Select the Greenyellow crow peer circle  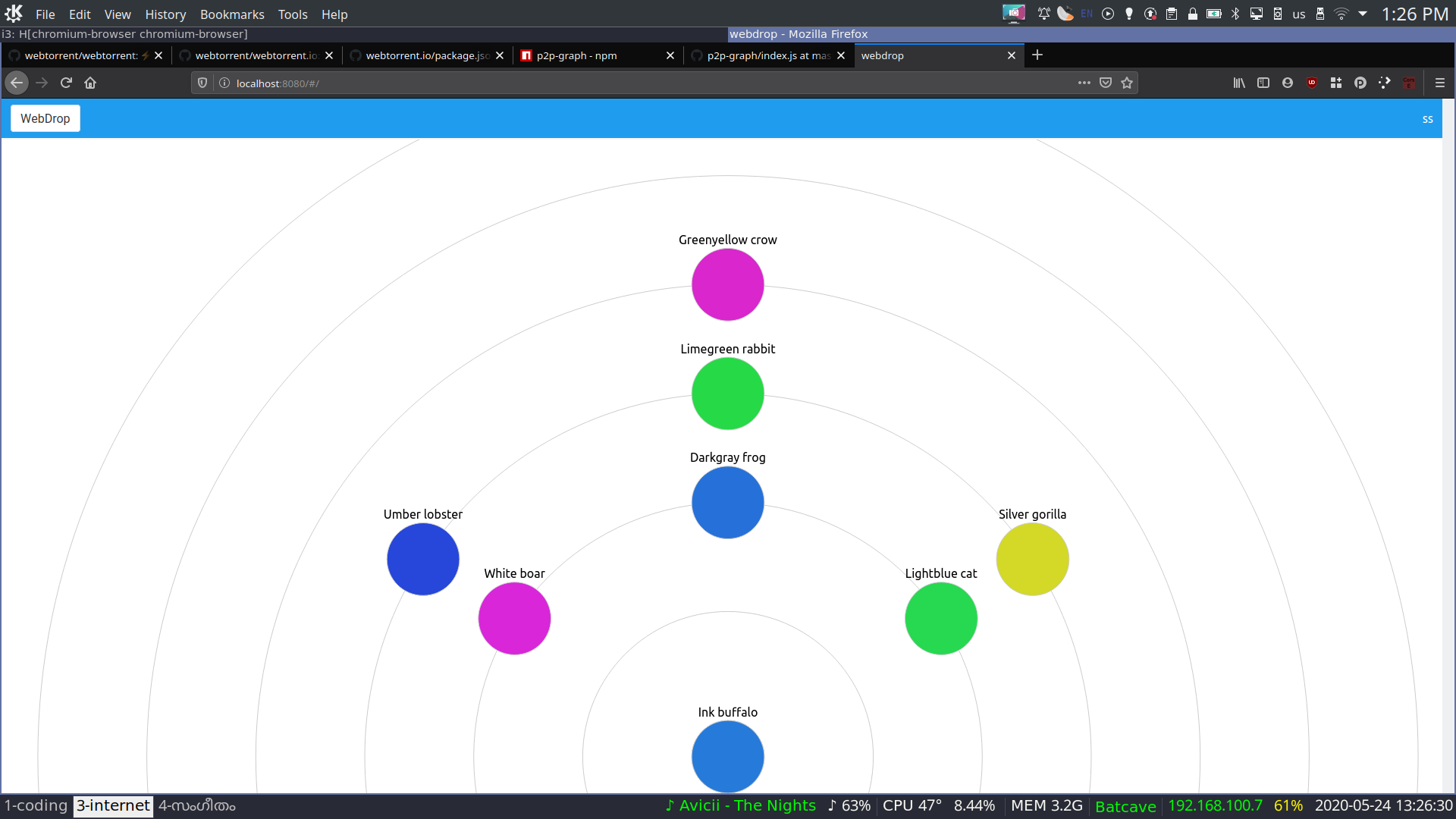pyautogui.click(x=727, y=284)
